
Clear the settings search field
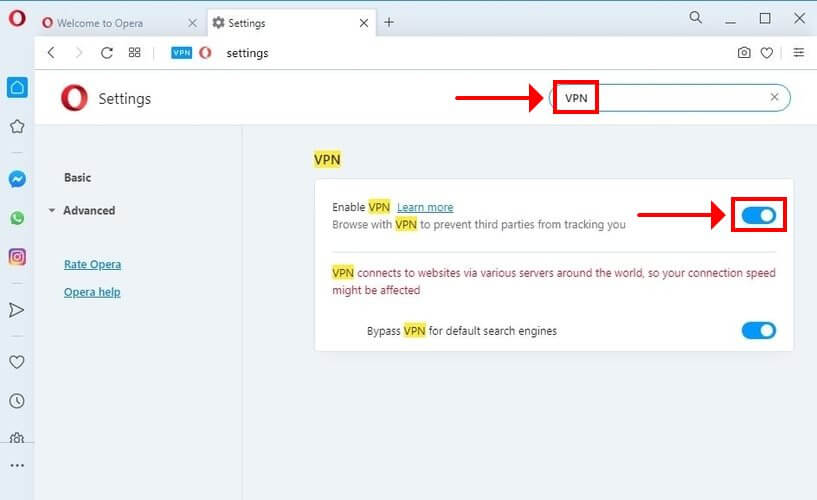click(x=774, y=97)
